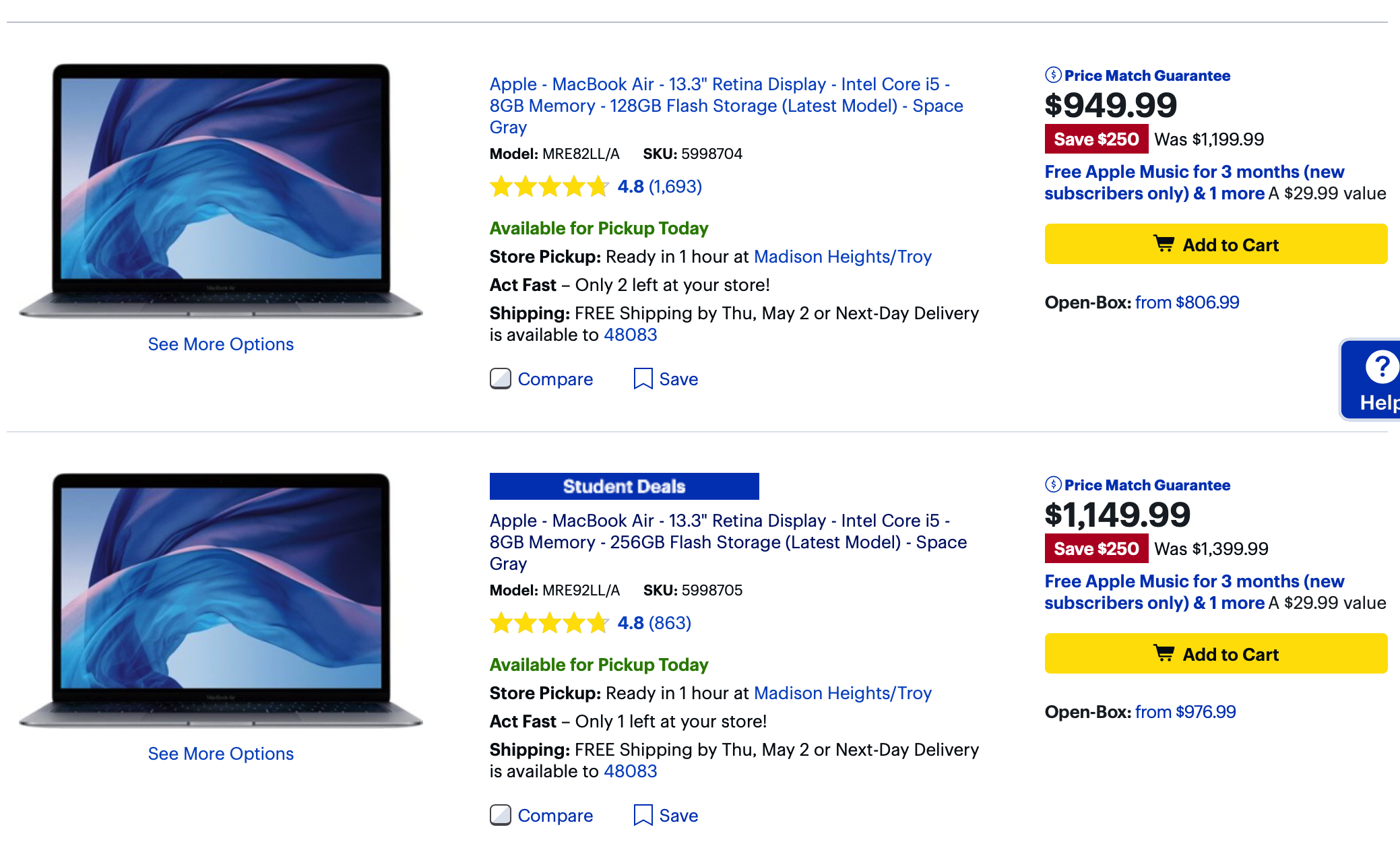
Task: Click the bookmark Save icon for the 128GB MacBook Air
Action: point(643,379)
